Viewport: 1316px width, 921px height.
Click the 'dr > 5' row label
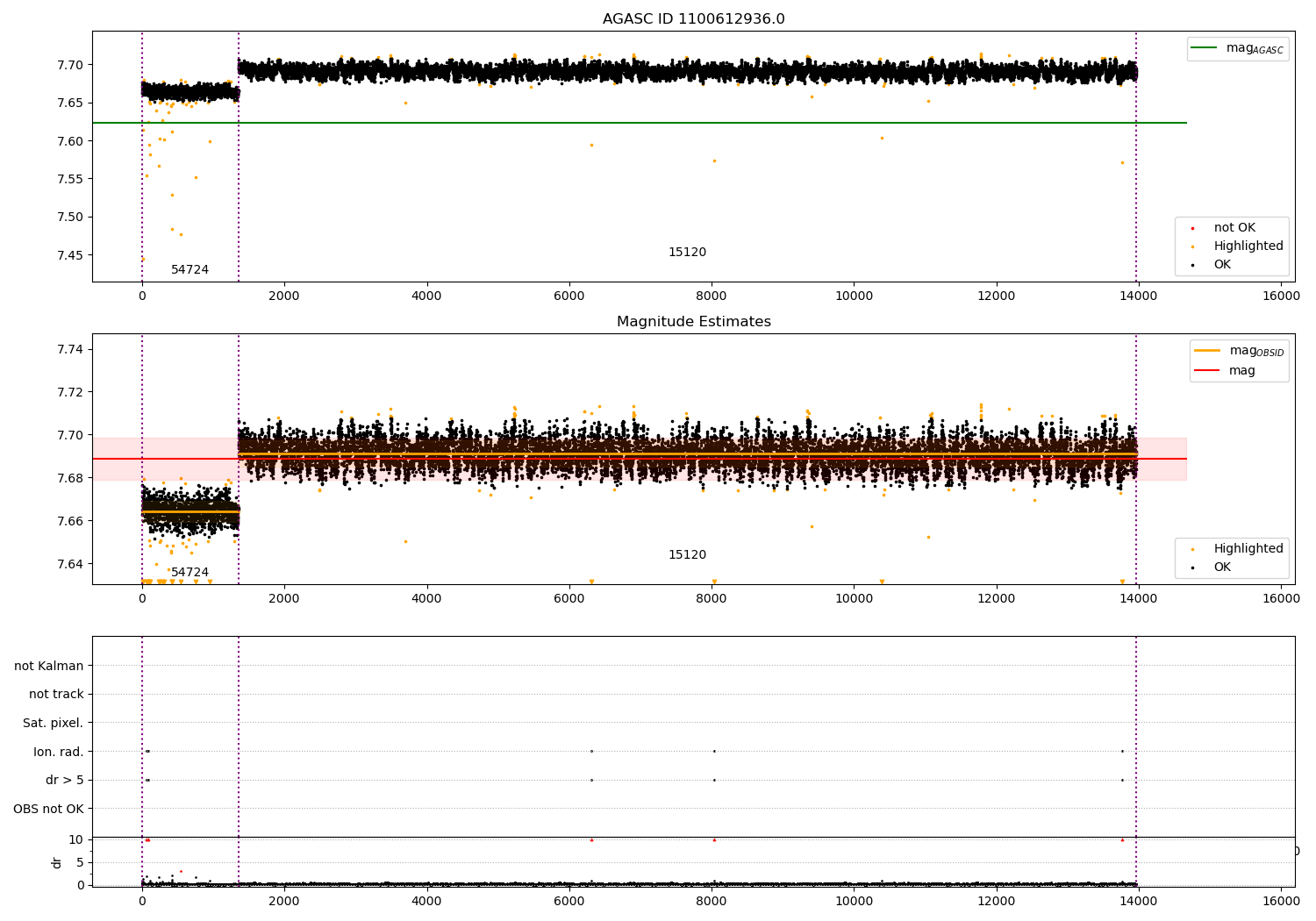[x=65, y=781]
